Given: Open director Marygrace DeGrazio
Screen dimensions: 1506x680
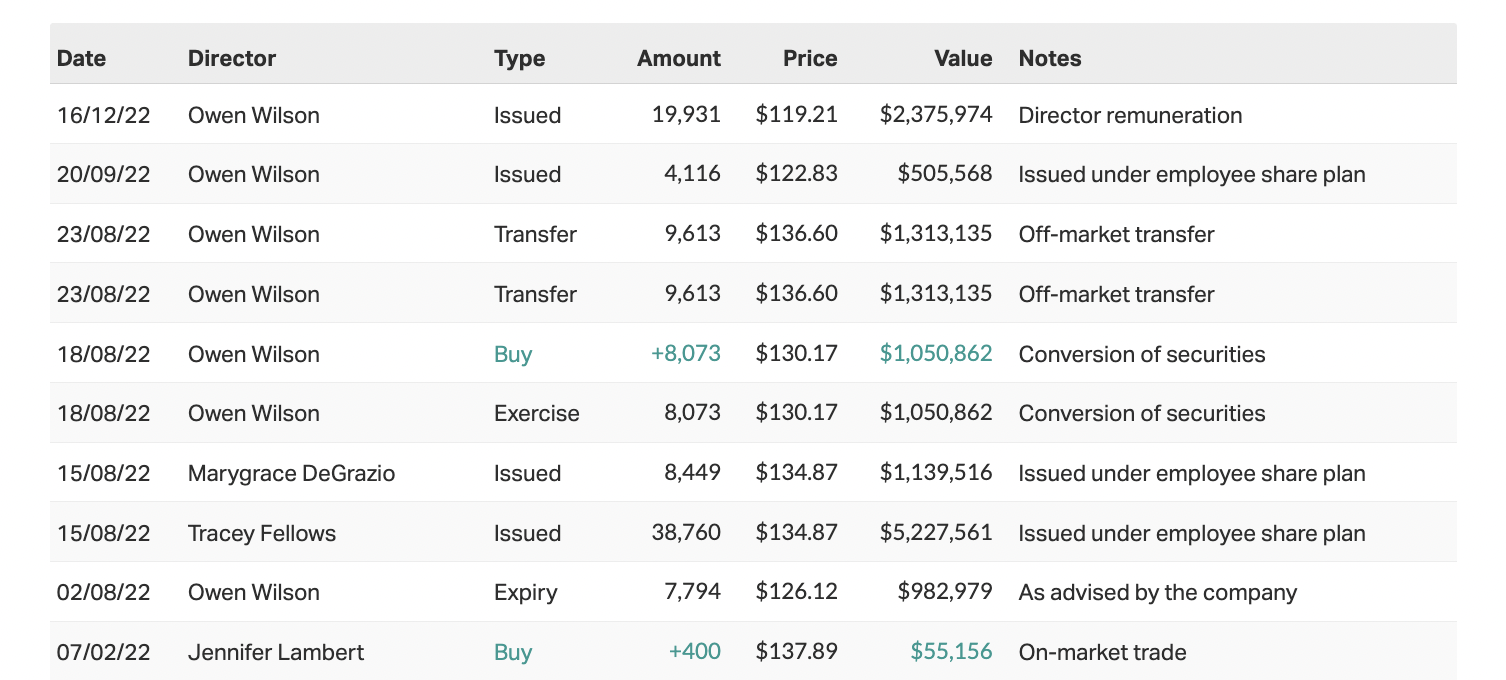Looking at the screenshot, I should [291, 473].
